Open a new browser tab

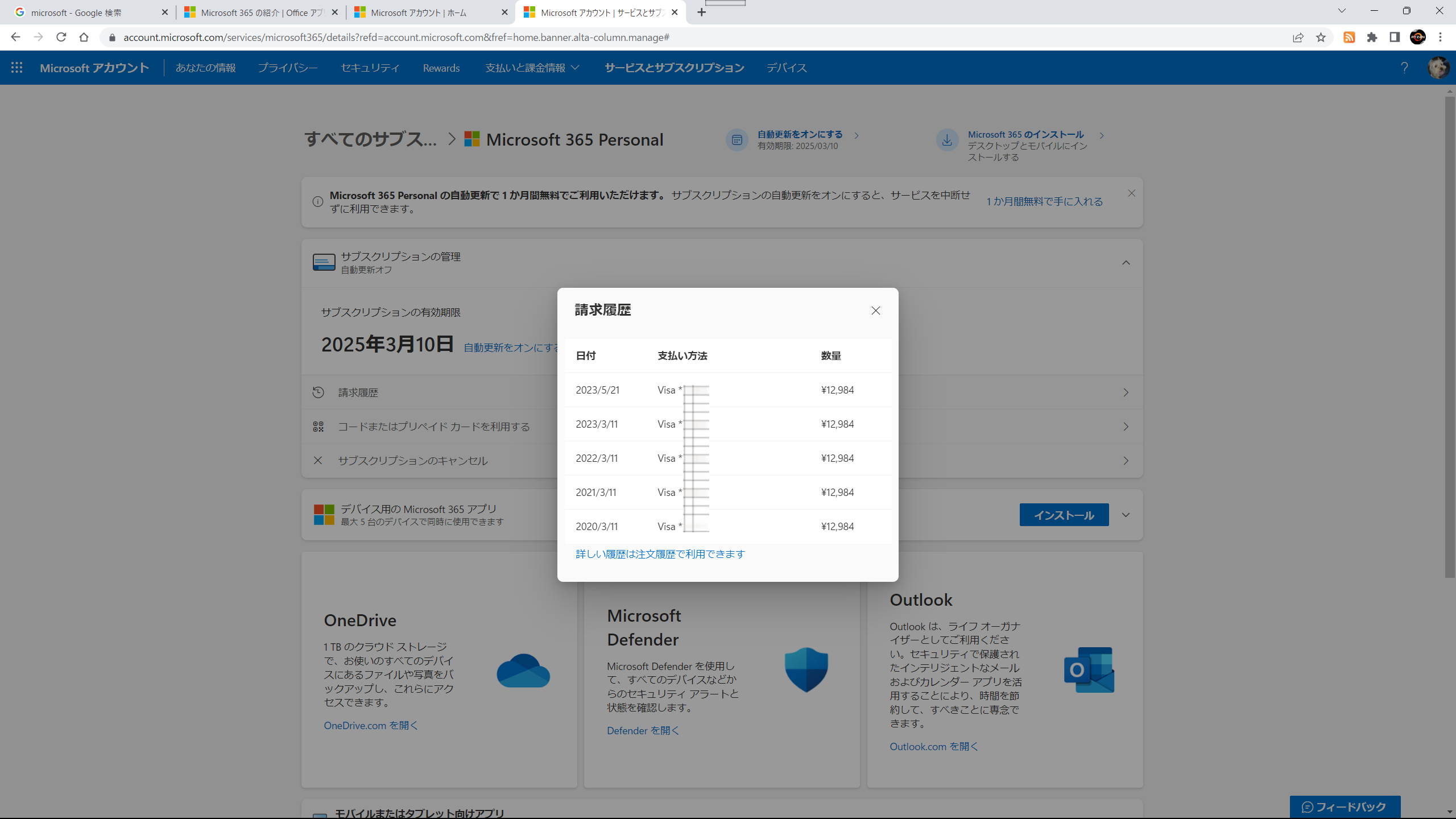[x=701, y=13]
